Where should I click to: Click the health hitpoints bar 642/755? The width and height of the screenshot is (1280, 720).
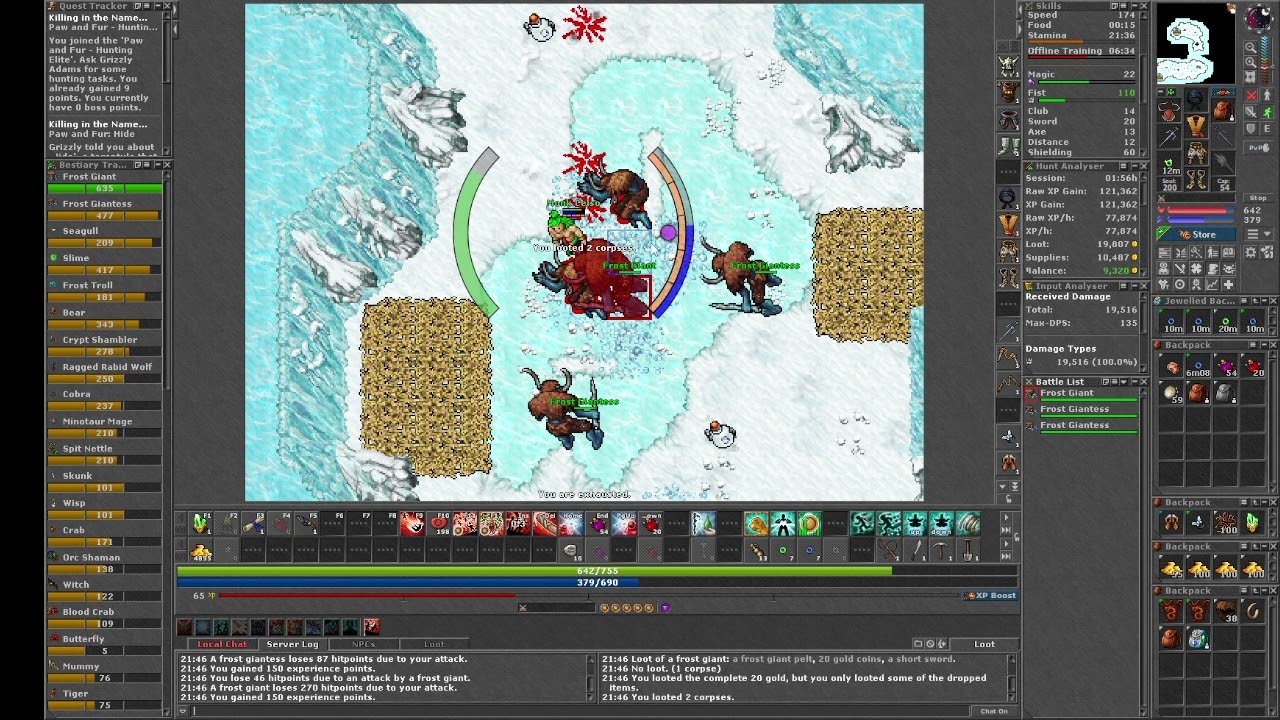click(598, 570)
